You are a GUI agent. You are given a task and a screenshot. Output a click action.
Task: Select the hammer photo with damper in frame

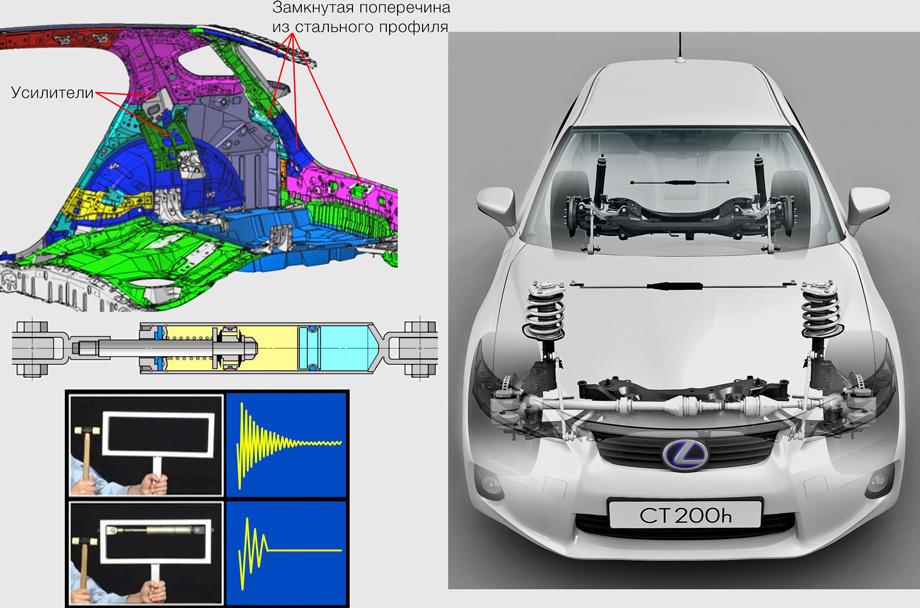click(147, 553)
